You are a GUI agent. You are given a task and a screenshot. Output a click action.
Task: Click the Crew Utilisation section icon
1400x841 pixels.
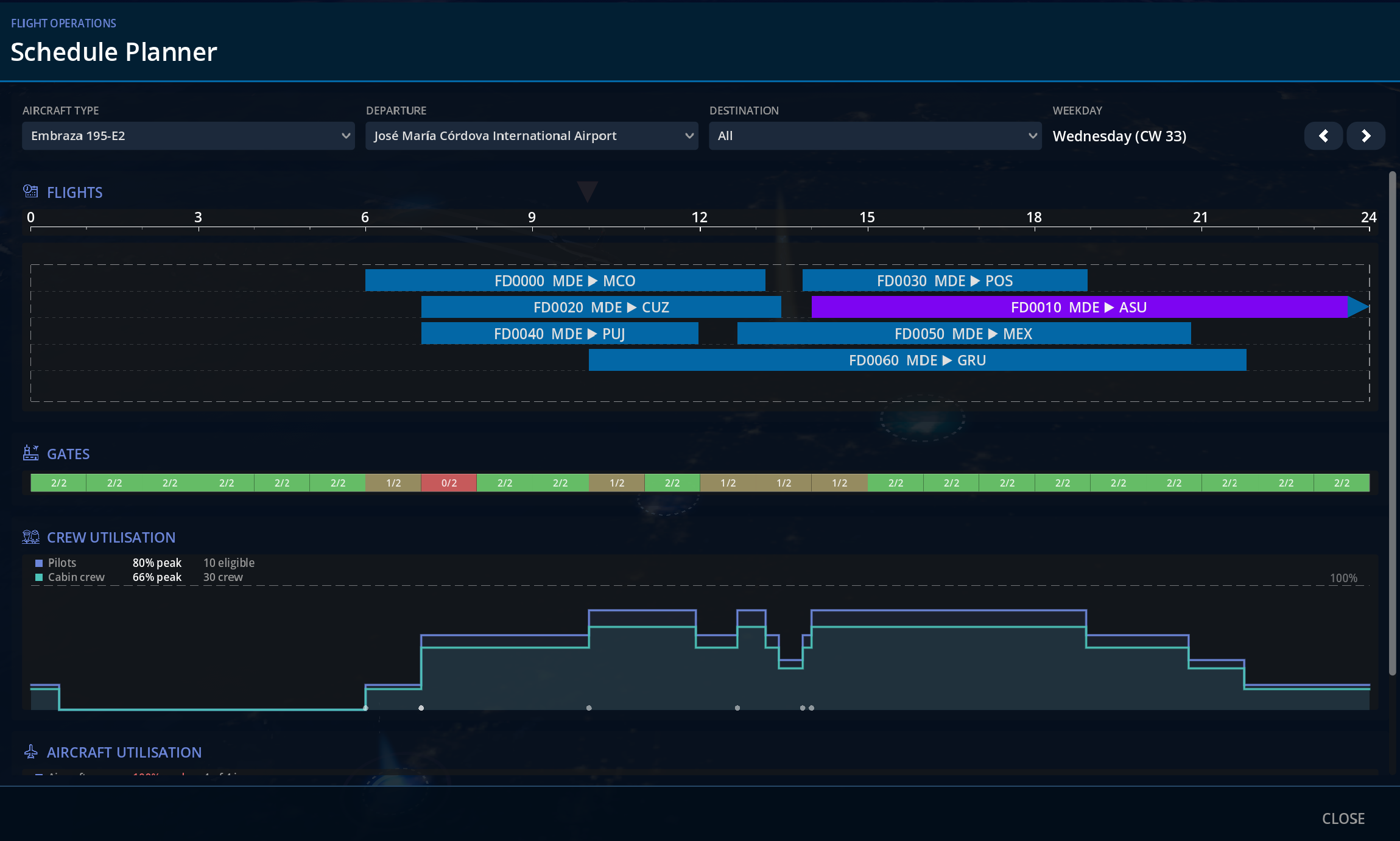30,537
